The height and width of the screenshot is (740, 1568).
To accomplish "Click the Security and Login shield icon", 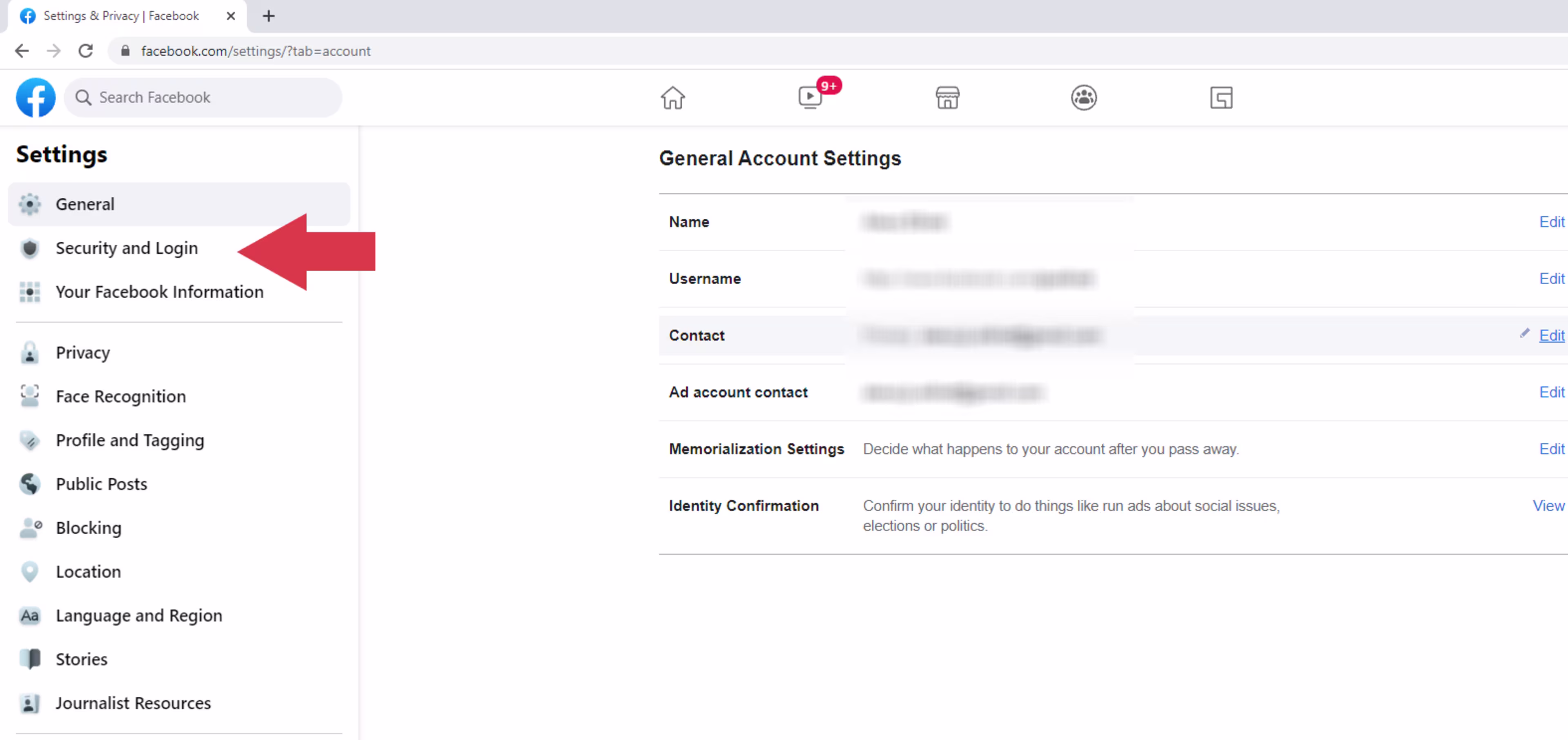I will click(x=29, y=248).
